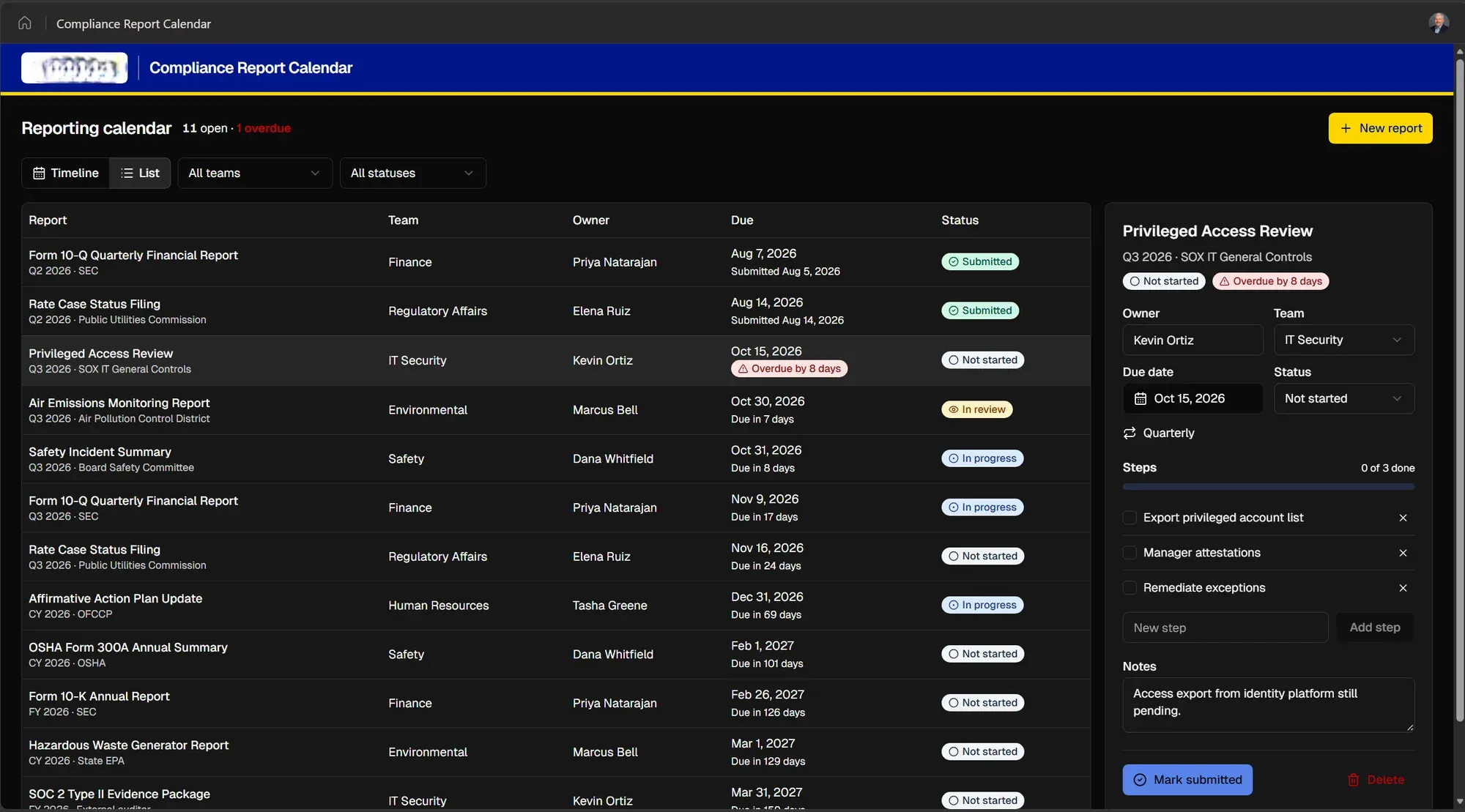Check Export privileged account list step
This screenshot has height=812, width=1465.
[1130, 518]
